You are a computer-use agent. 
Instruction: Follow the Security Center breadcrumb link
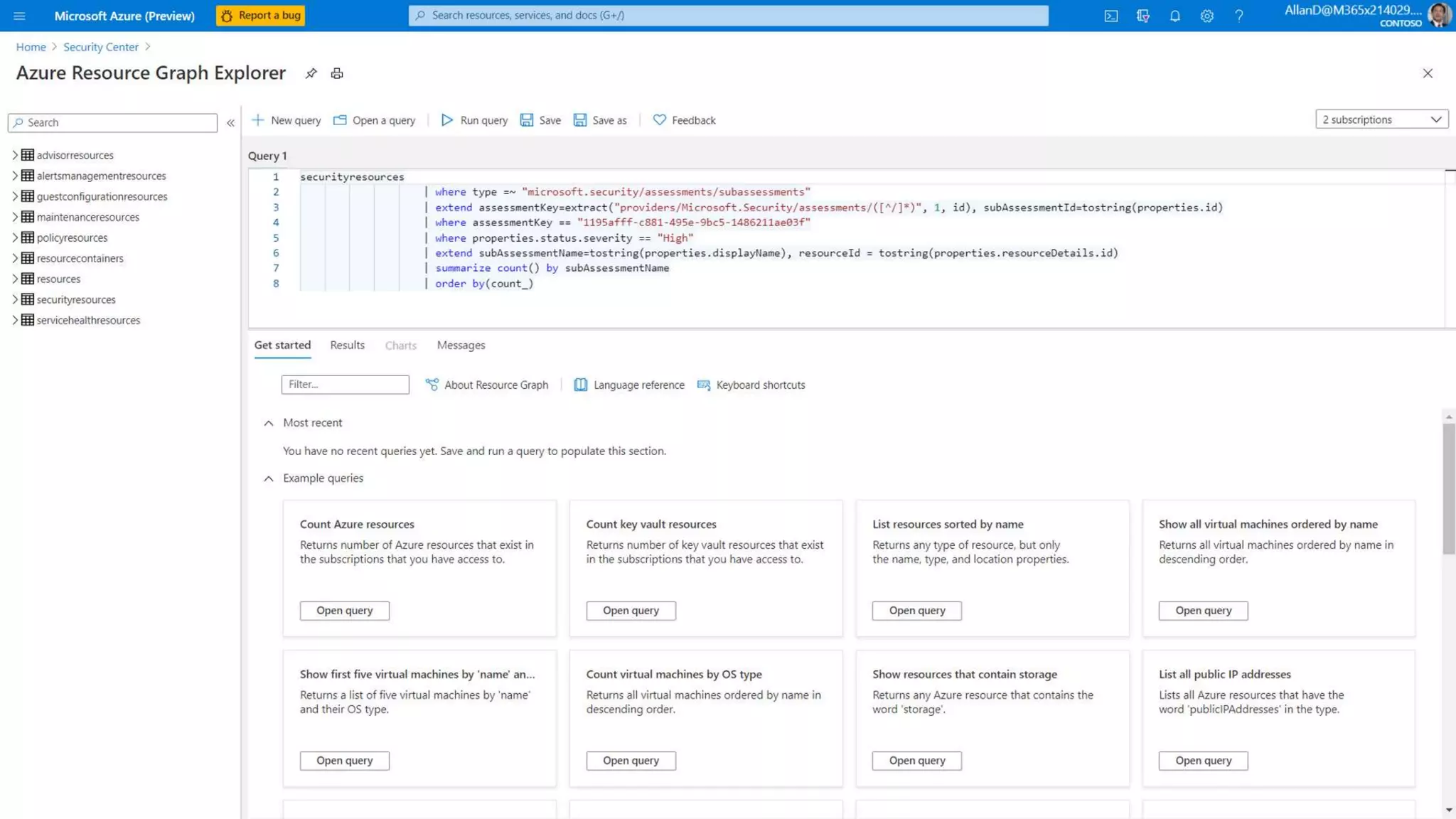[x=100, y=47]
